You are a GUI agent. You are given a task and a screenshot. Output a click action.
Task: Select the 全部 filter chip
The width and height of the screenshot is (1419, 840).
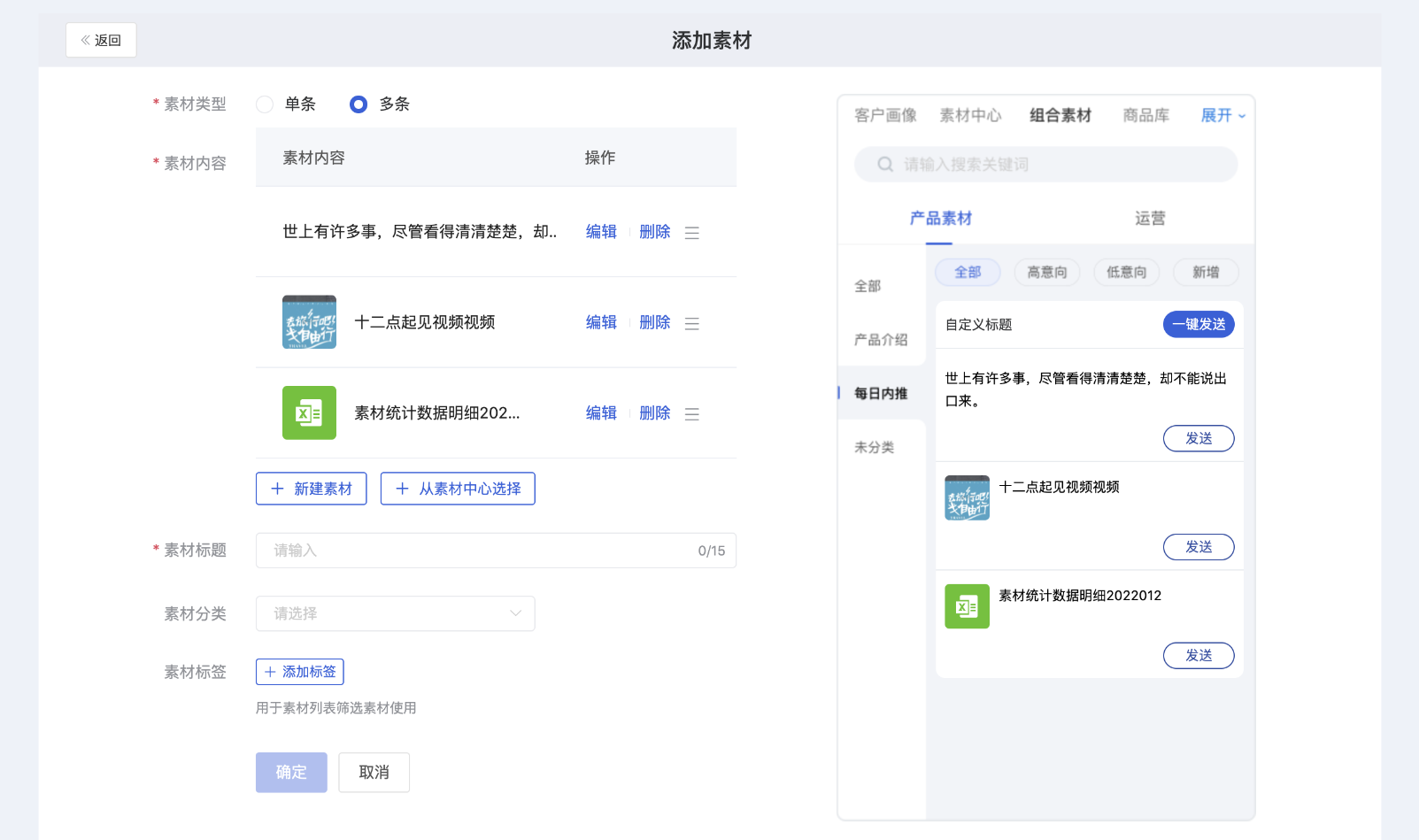pos(968,273)
